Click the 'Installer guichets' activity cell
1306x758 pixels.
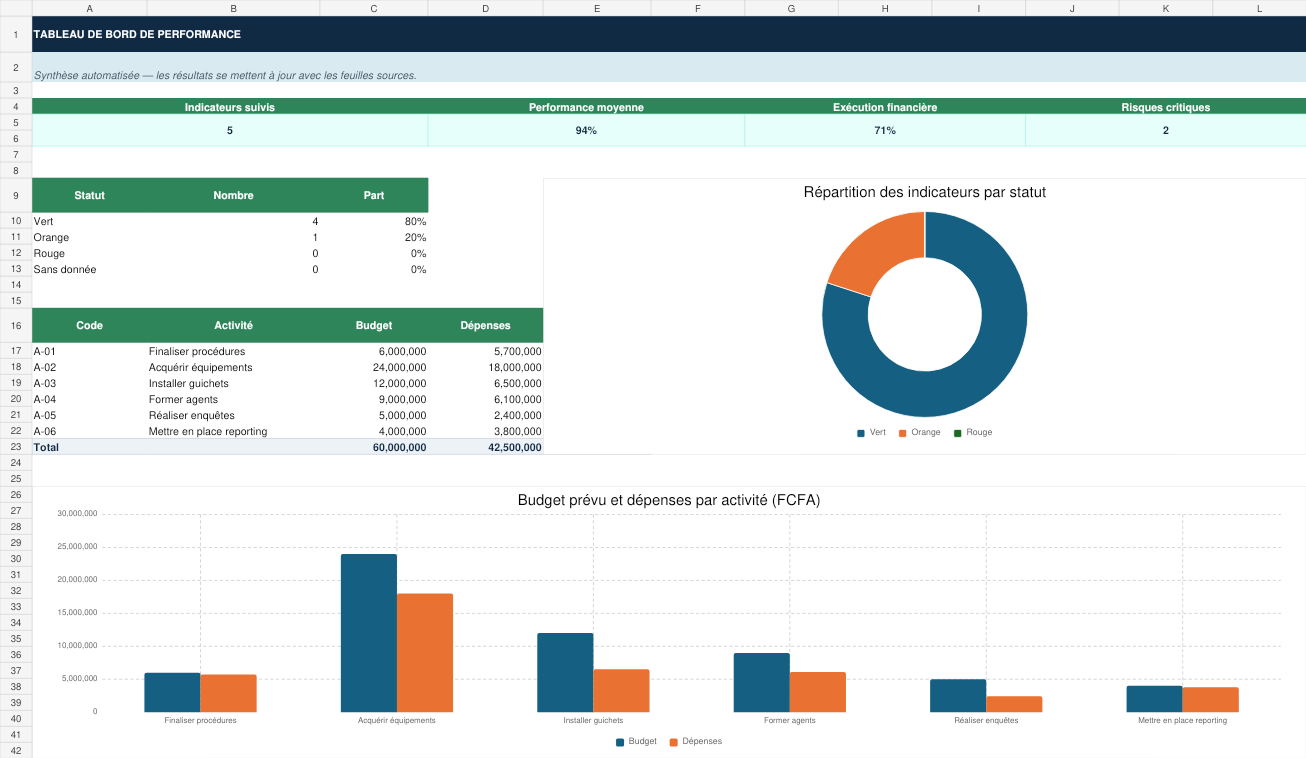coord(233,383)
